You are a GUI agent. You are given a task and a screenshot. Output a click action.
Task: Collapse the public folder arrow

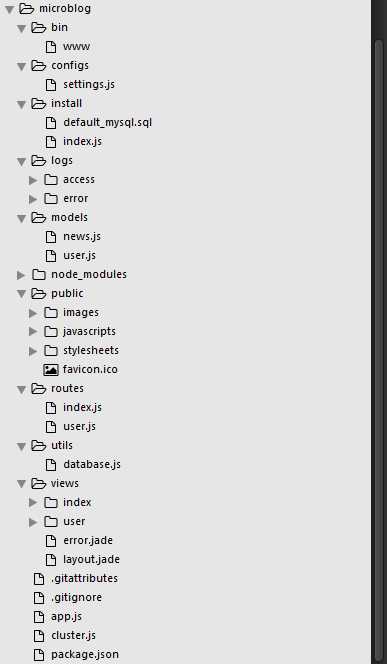(x=21, y=294)
